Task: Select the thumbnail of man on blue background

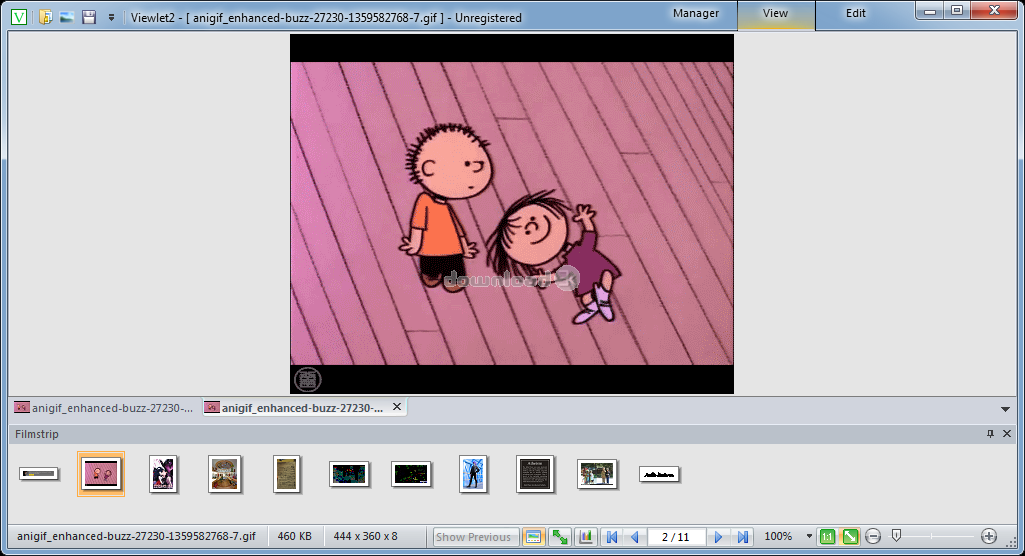Action: coord(473,474)
